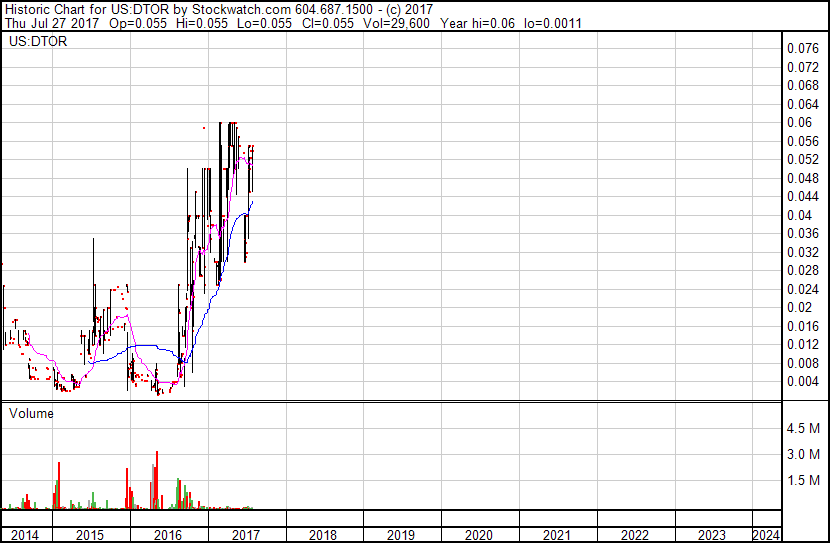This screenshot has height=543, width=830.
Task: Click the 2014 year label on timeline
Action: click(x=25, y=535)
